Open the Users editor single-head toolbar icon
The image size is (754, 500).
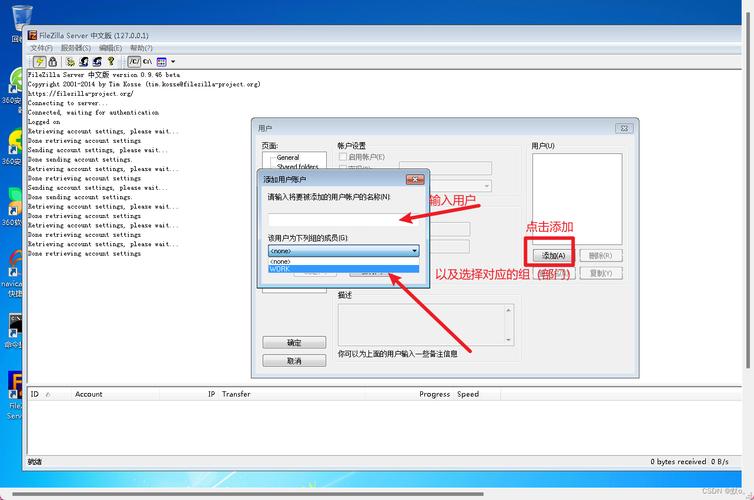84,62
